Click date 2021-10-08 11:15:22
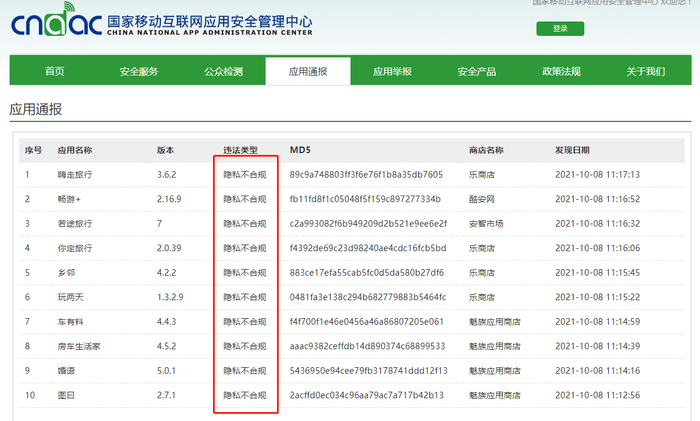 (597, 297)
